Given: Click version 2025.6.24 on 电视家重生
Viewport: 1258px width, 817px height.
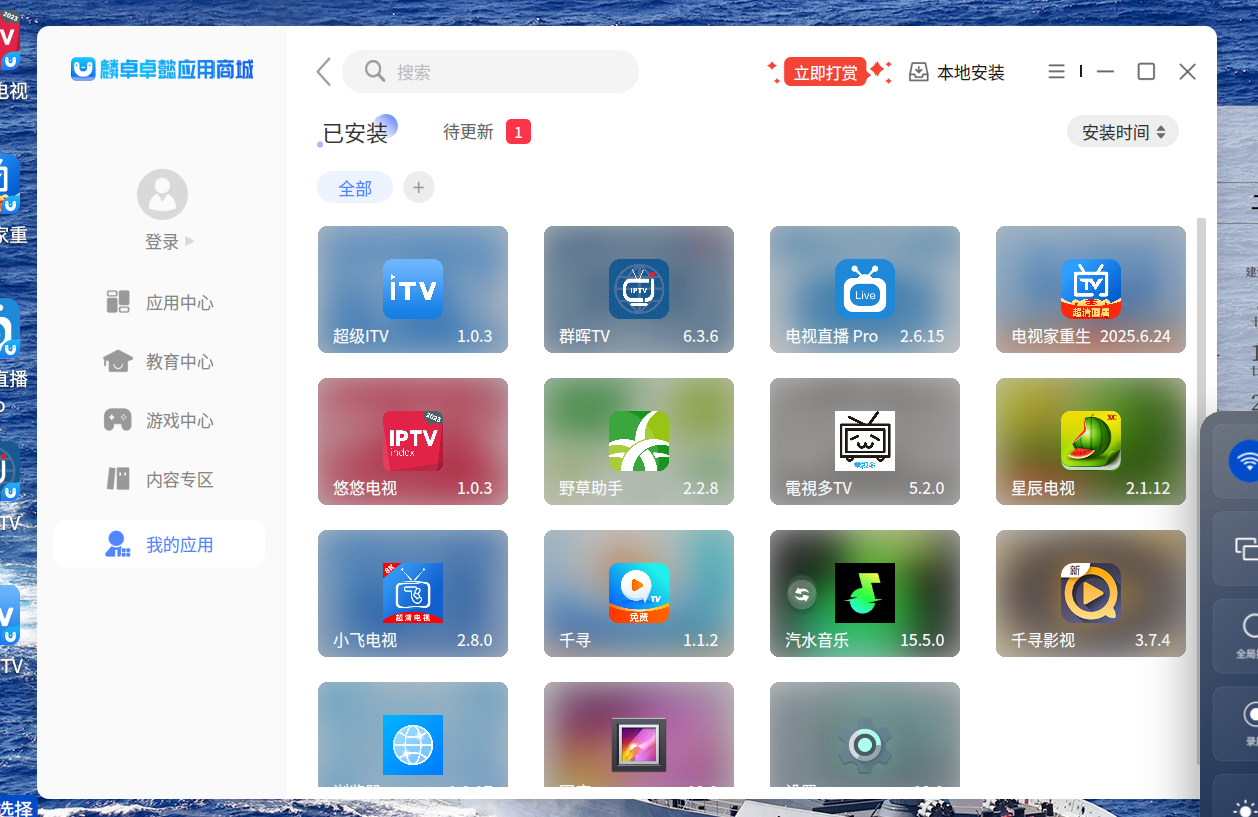Looking at the screenshot, I should coord(1135,336).
